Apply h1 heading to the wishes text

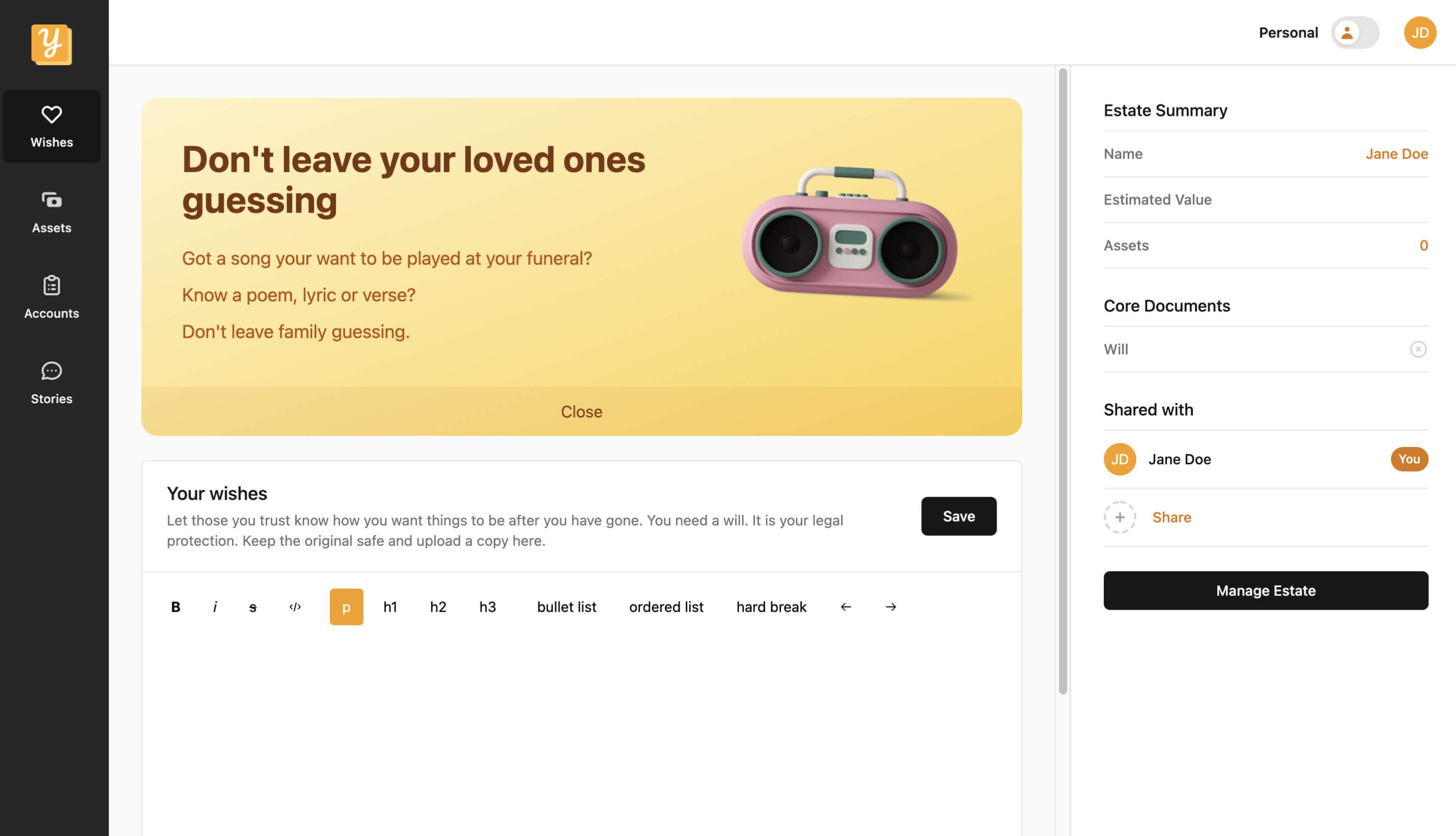[391, 606]
